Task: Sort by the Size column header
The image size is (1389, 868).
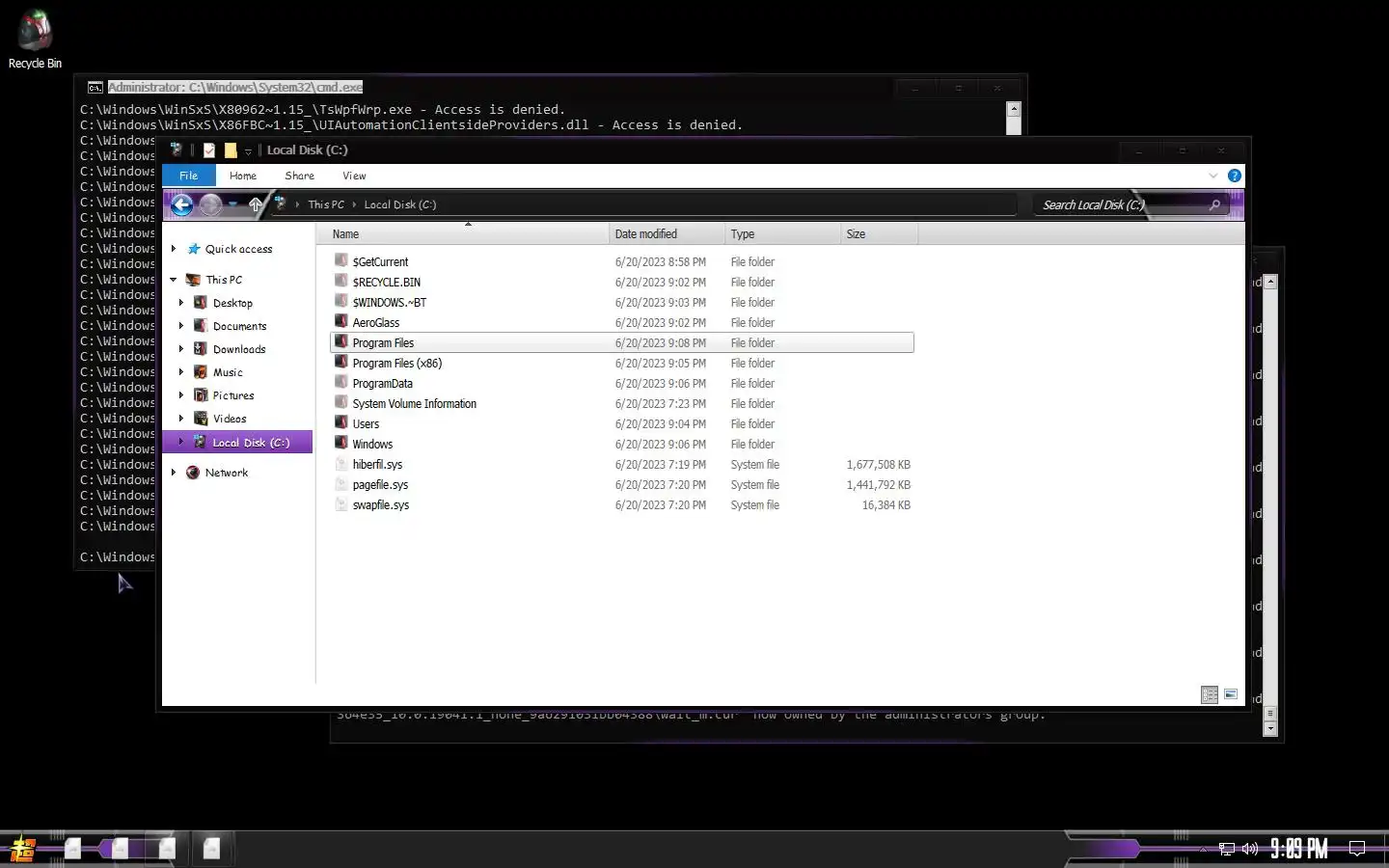Action: click(x=879, y=234)
